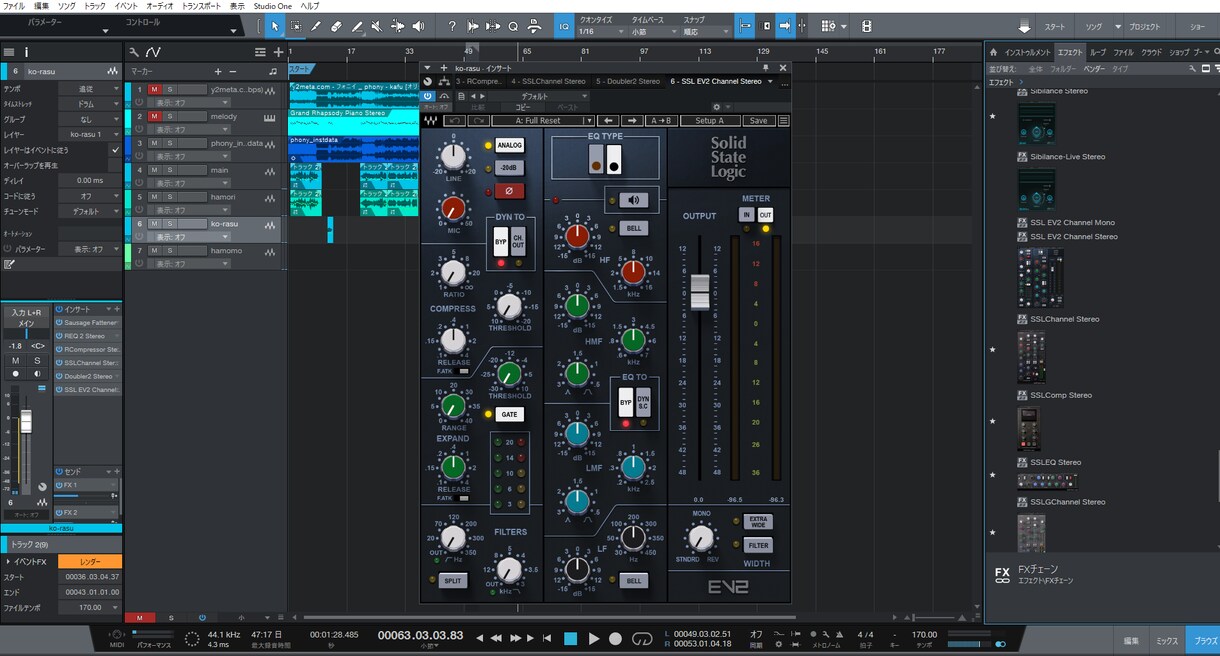Open the デフォルト preset dropdown
The width and height of the screenshot is (1220, 656).
coord(541,96)
